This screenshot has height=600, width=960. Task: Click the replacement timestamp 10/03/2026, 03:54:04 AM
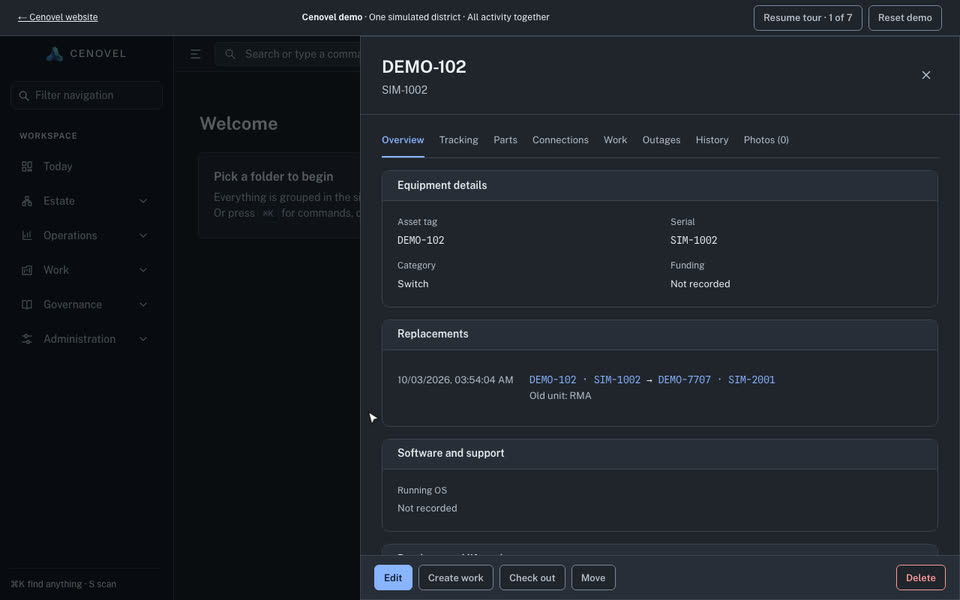point(455,380)
